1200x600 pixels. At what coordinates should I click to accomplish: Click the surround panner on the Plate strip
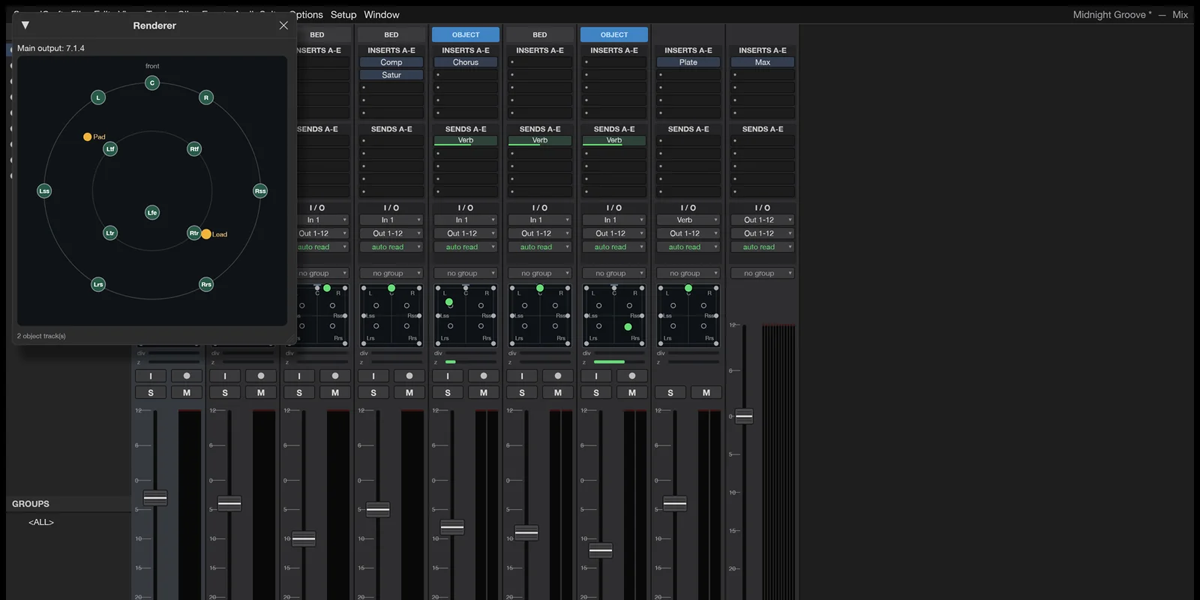(688, 315)
